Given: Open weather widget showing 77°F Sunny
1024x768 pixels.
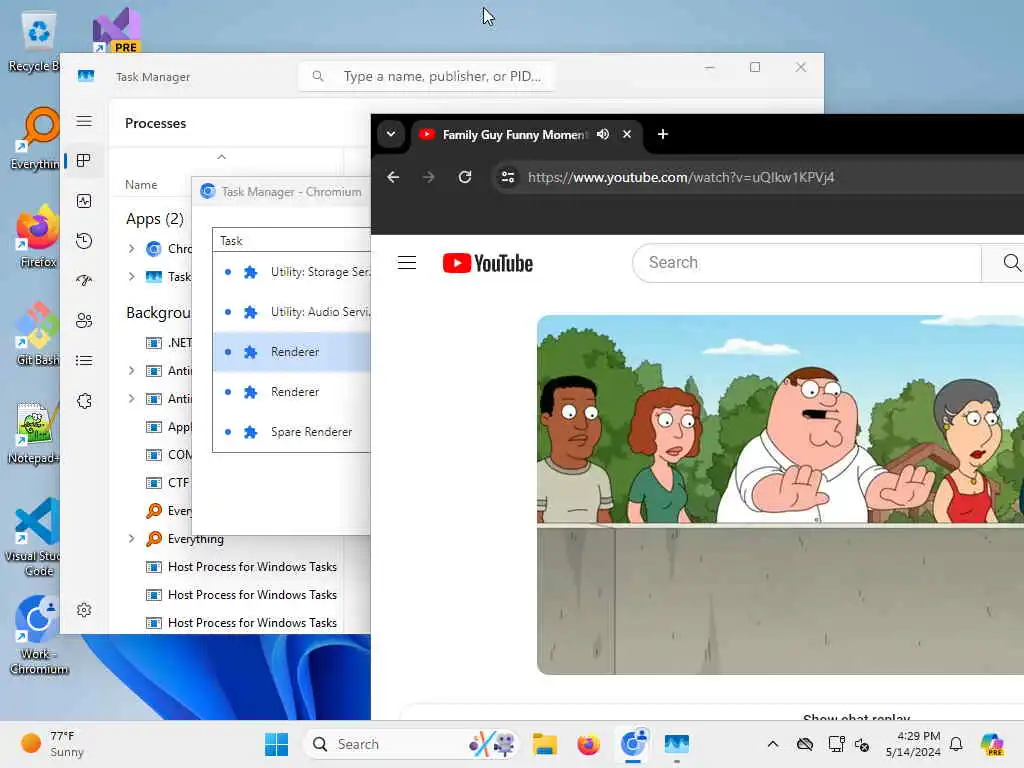Looking at the screenshot, I should tap(52, 744).
